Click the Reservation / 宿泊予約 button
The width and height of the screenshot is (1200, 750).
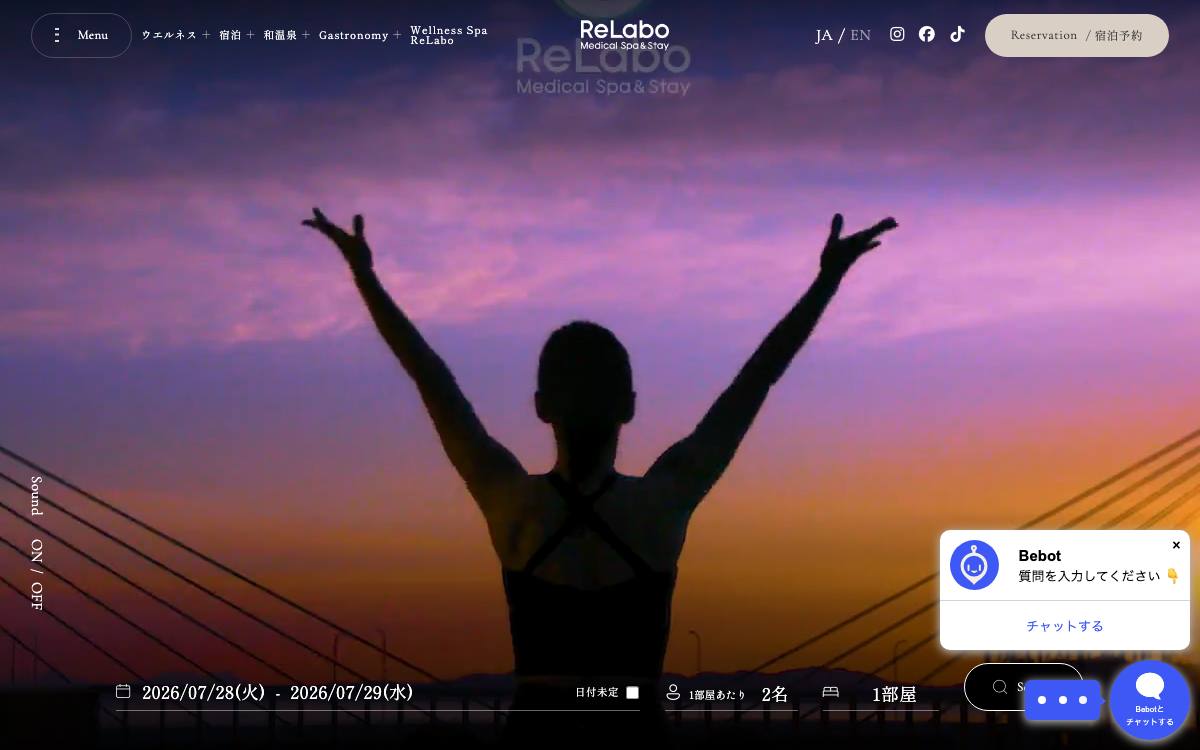pyautogui.click(x=1077, y=35)
